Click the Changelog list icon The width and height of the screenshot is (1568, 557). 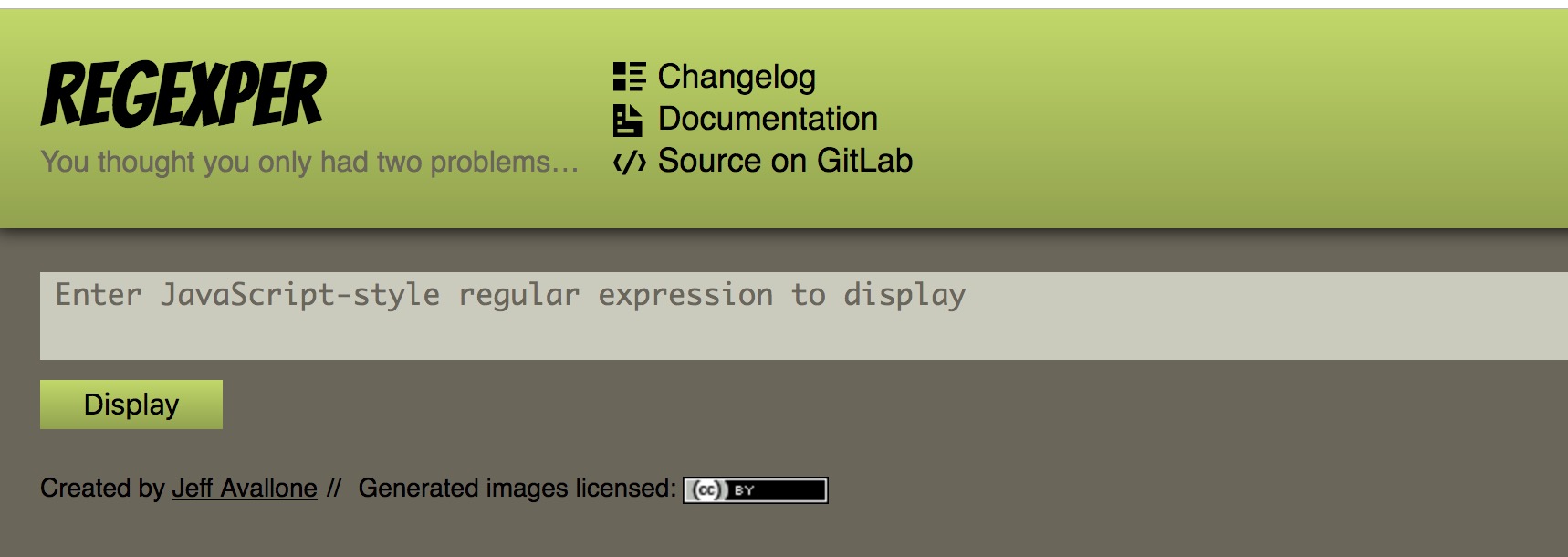[629, 77]
